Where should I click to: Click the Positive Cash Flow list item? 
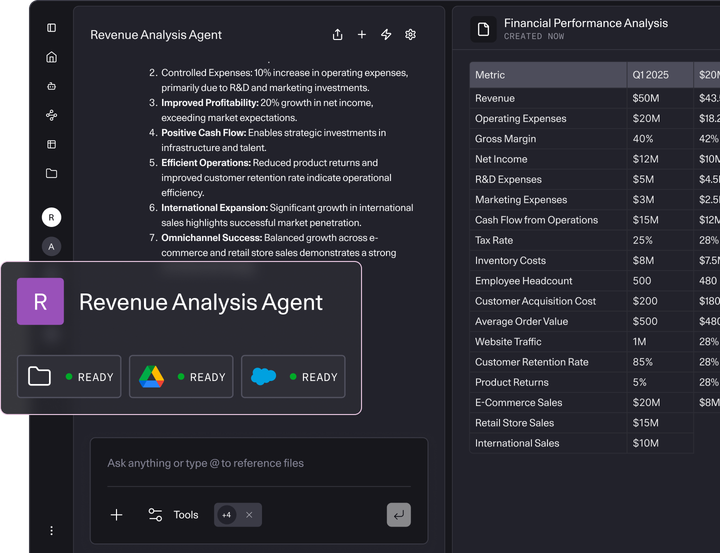(273, 140)
